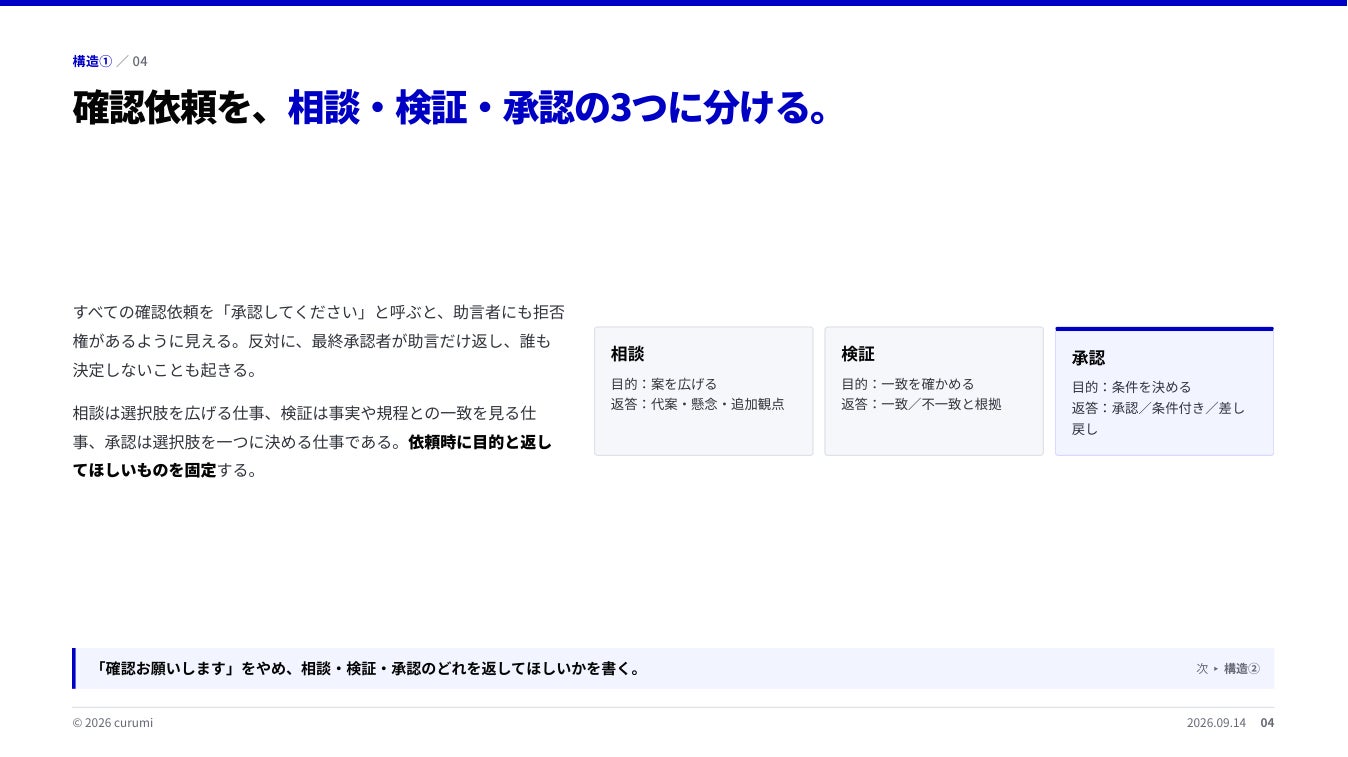
Task: Click the second paragraph starting 相談は選択肢
Action: [x=312, y=441]
